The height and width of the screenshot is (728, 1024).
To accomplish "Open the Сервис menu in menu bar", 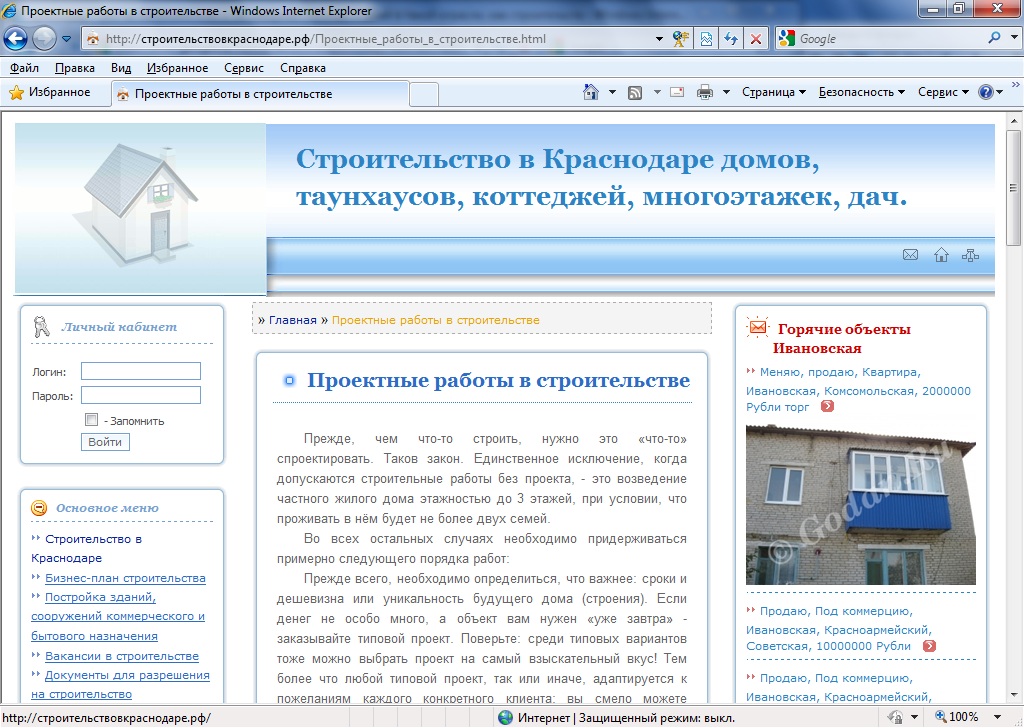I will pos(244,68).
